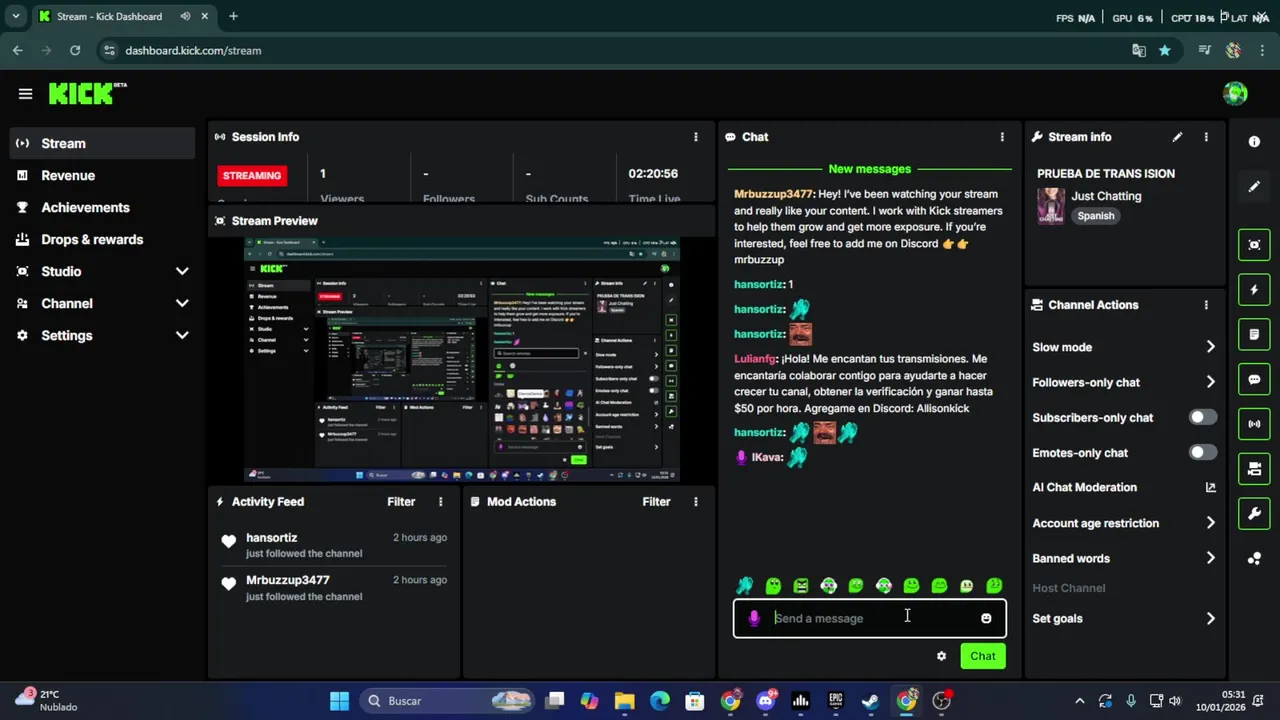The width and height of the screenshot is (1280, 720).
Task: Click the green Chat send button
Action: click(x=982, y=656)
